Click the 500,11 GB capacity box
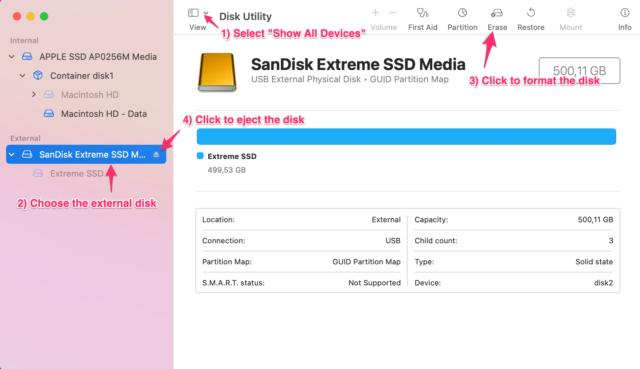Image resolution: width=640 pixels, height=369 pixels. pyautogui.click(x=579, y=71)
